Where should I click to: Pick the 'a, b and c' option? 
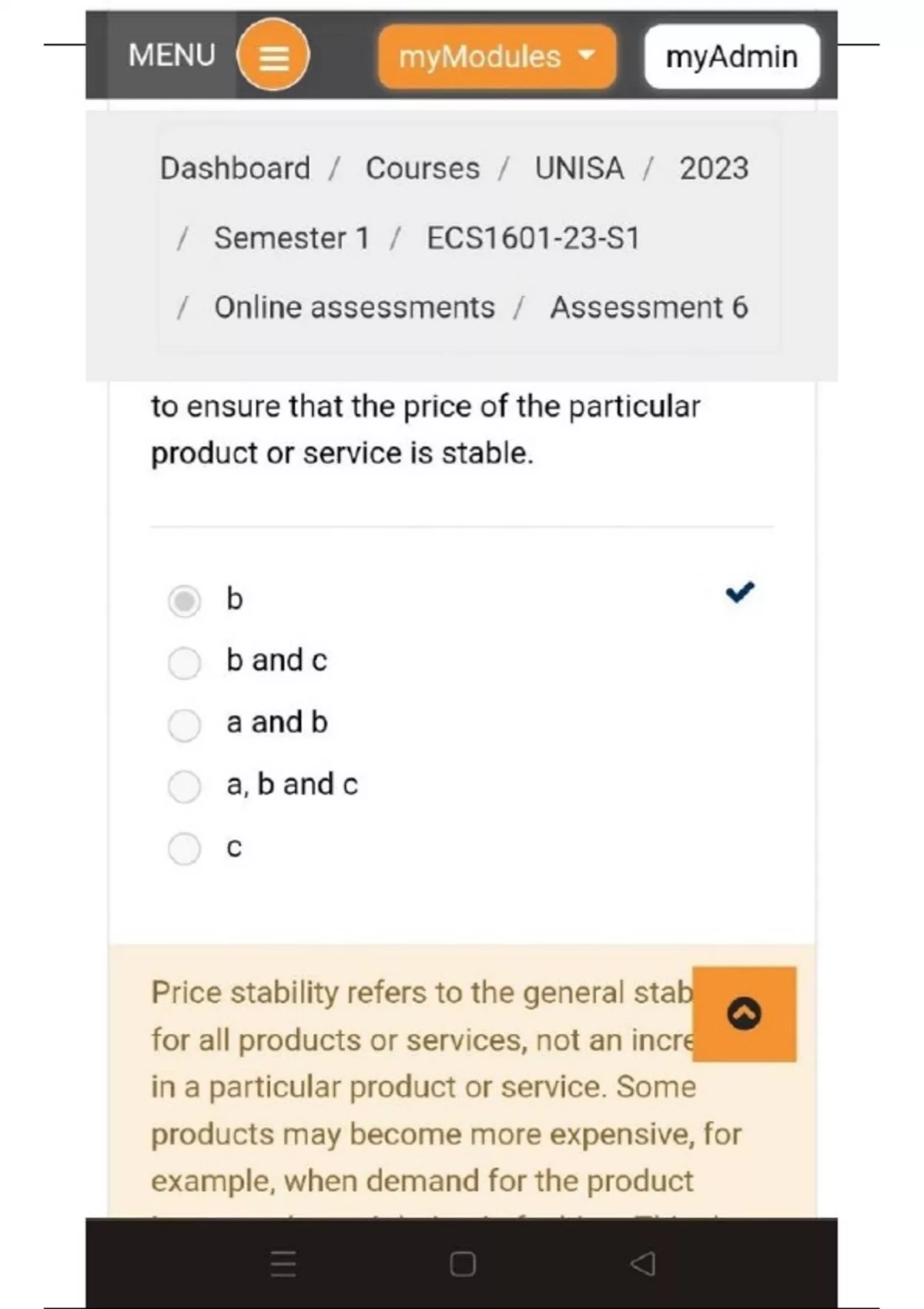tap(184, 786)
